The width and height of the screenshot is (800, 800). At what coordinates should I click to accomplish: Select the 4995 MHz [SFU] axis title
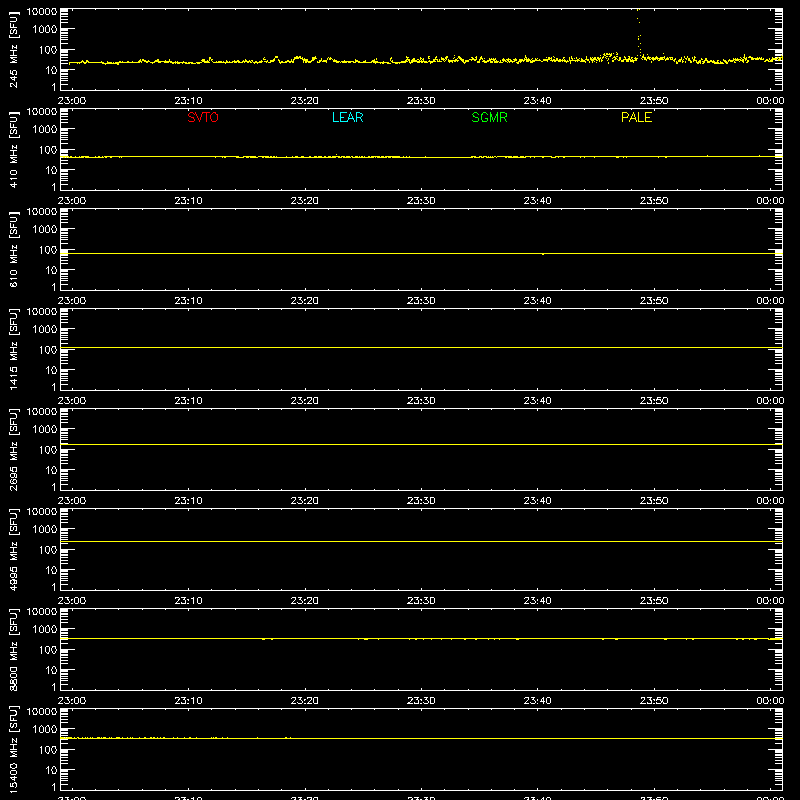[x=13, y=549]
